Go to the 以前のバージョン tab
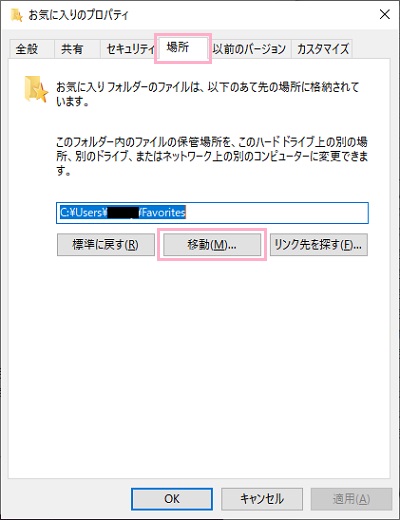This screenshot has height=520, width=400. [250, 49]
